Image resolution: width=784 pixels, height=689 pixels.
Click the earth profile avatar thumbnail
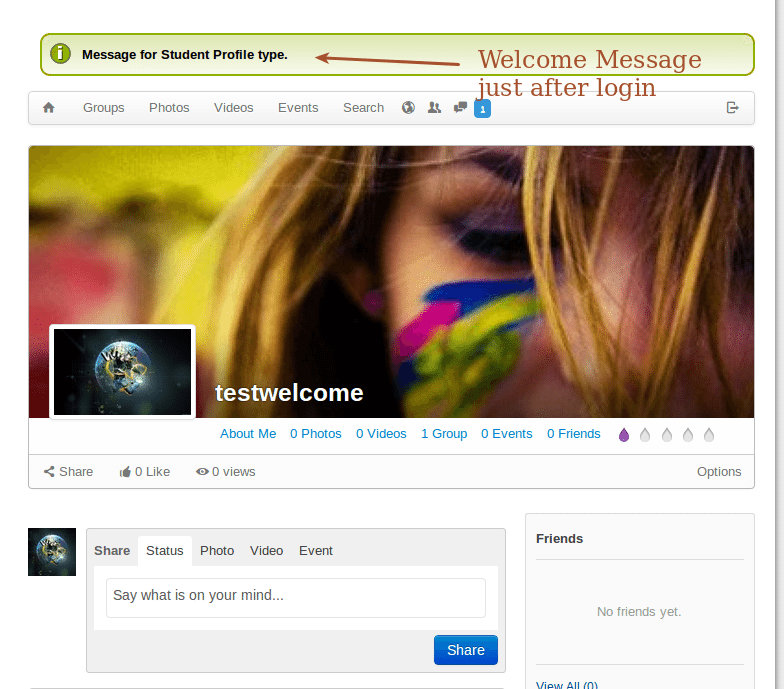(x=122, y=371)
